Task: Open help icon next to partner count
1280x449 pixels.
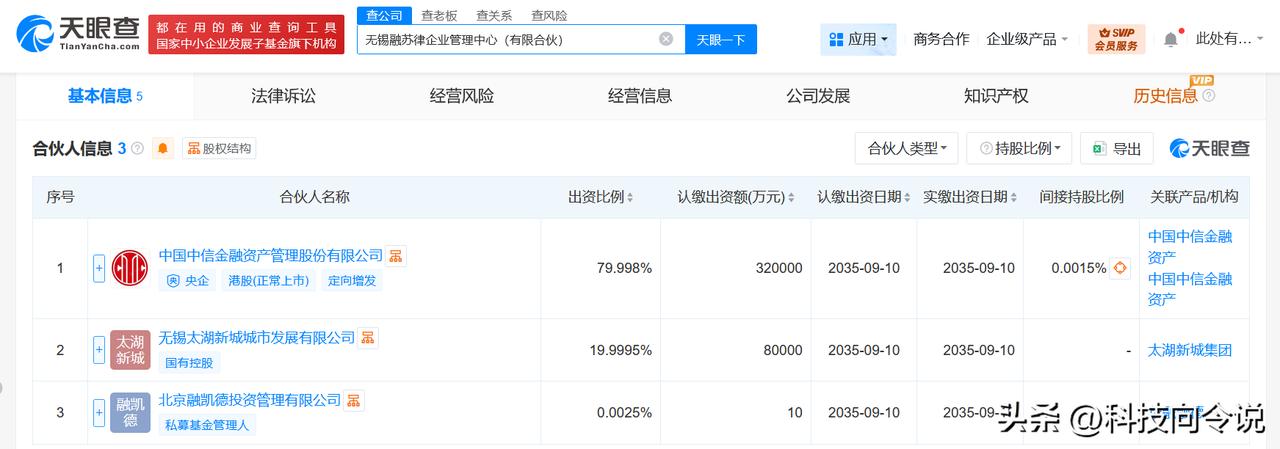Action: [x=138, y=148]
